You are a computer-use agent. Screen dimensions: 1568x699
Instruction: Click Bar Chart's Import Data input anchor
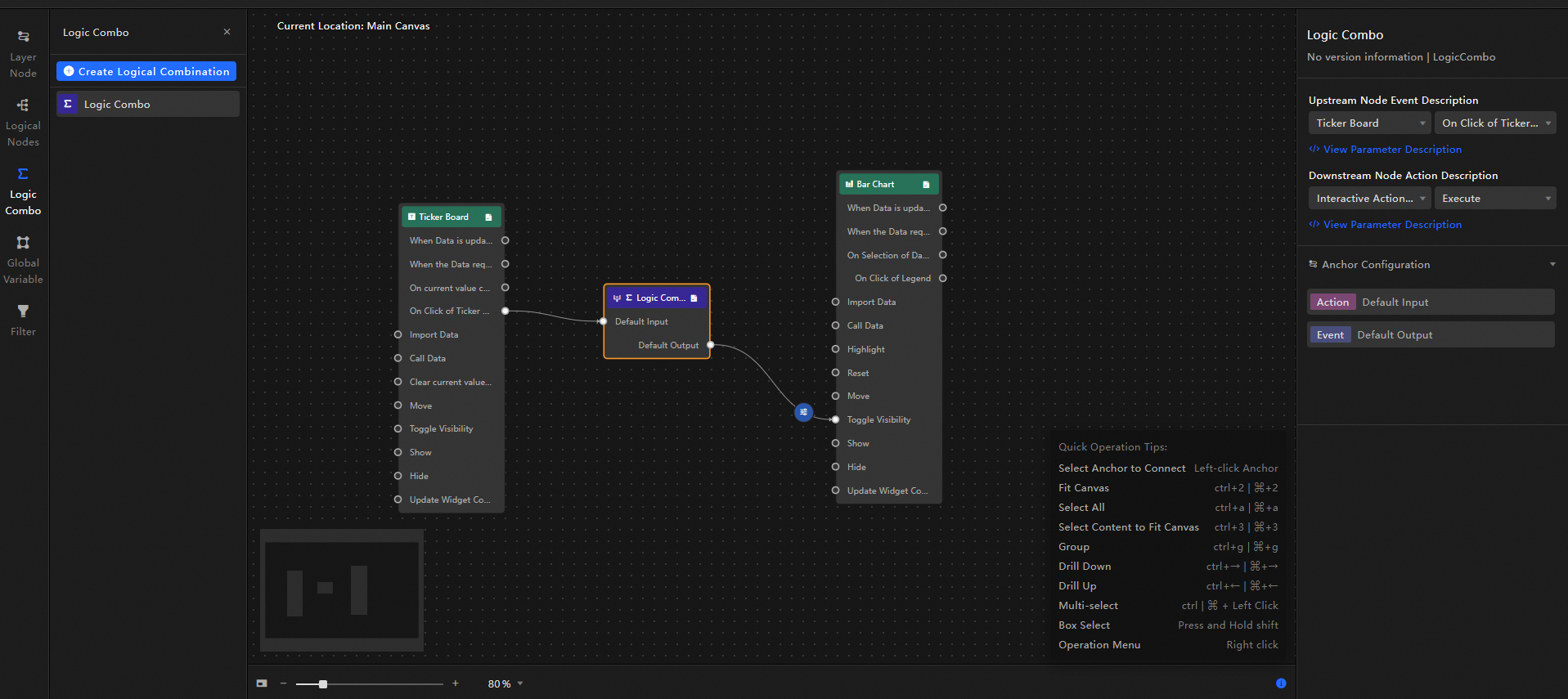pyautogui.click(x=835, y=302)
